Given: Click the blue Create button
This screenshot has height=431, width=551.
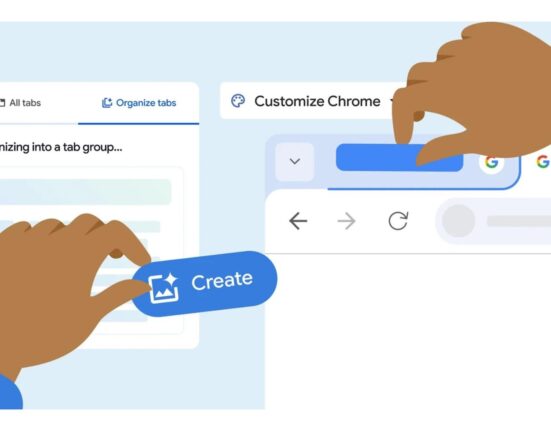Looking at the screenshot, I should click(x=204, y=284).
